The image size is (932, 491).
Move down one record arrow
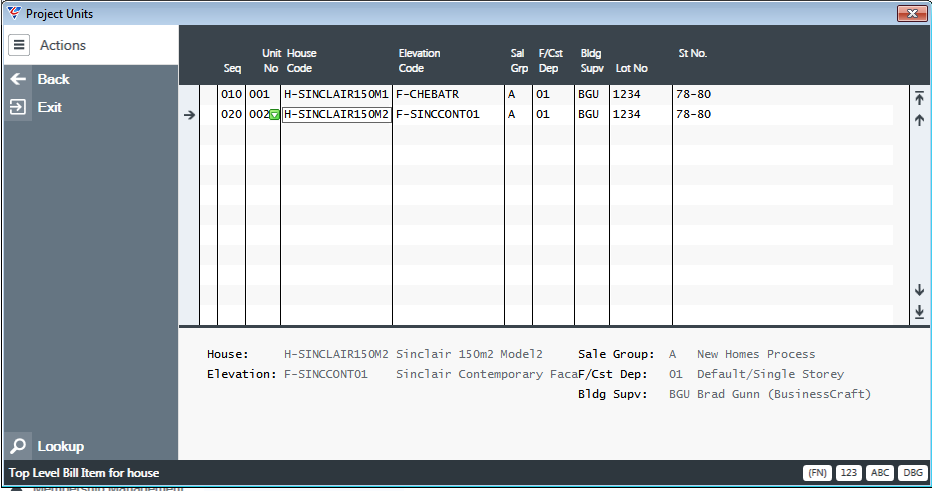(x=919, y=289)
